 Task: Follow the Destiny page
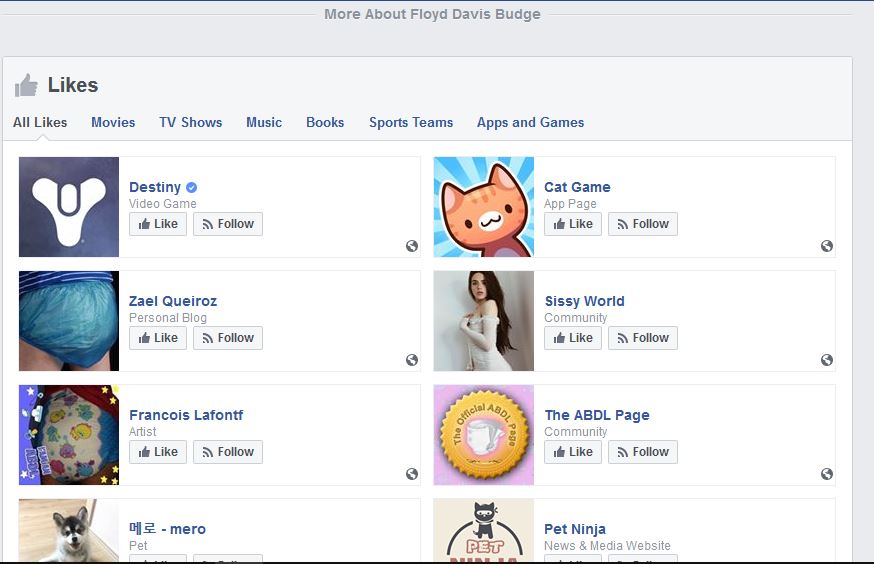[x=228, y=224]
